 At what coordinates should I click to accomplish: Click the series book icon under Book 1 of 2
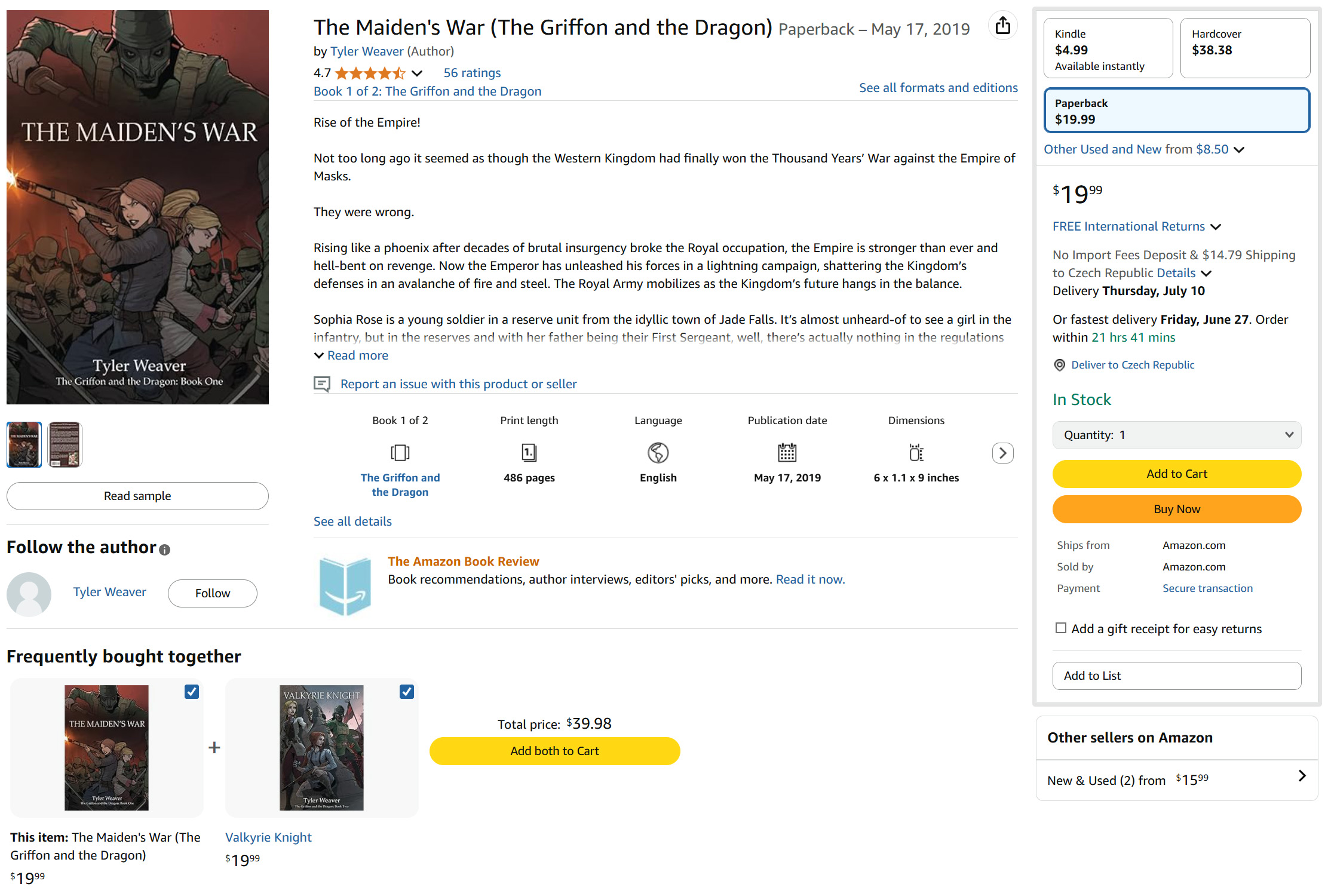[x=400, y=453]
